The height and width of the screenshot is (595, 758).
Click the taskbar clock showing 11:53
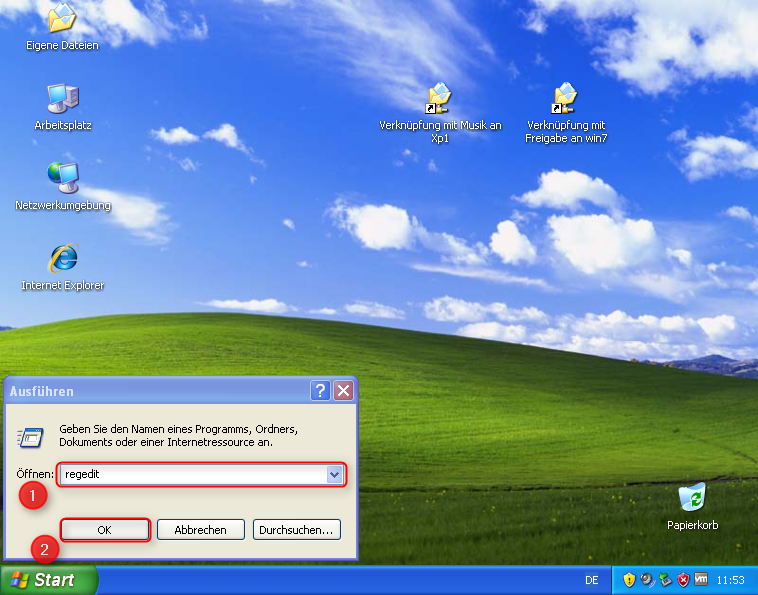730,580
